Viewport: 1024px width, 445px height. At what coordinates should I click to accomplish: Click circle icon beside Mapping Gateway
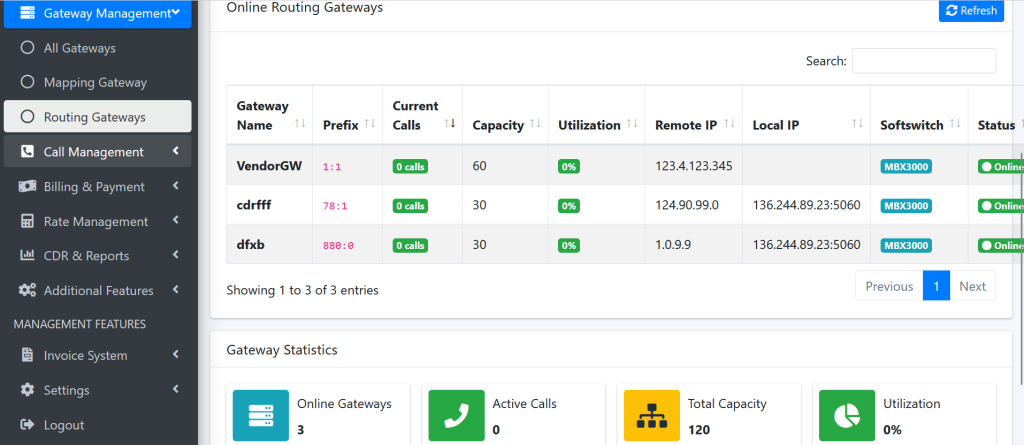click(x=27, y=82)
